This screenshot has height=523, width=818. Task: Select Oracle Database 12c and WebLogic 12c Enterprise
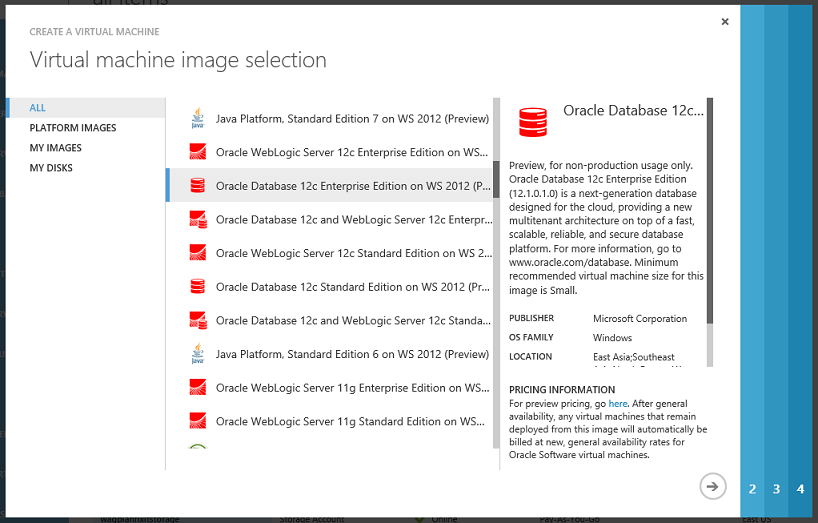(329, 220)
